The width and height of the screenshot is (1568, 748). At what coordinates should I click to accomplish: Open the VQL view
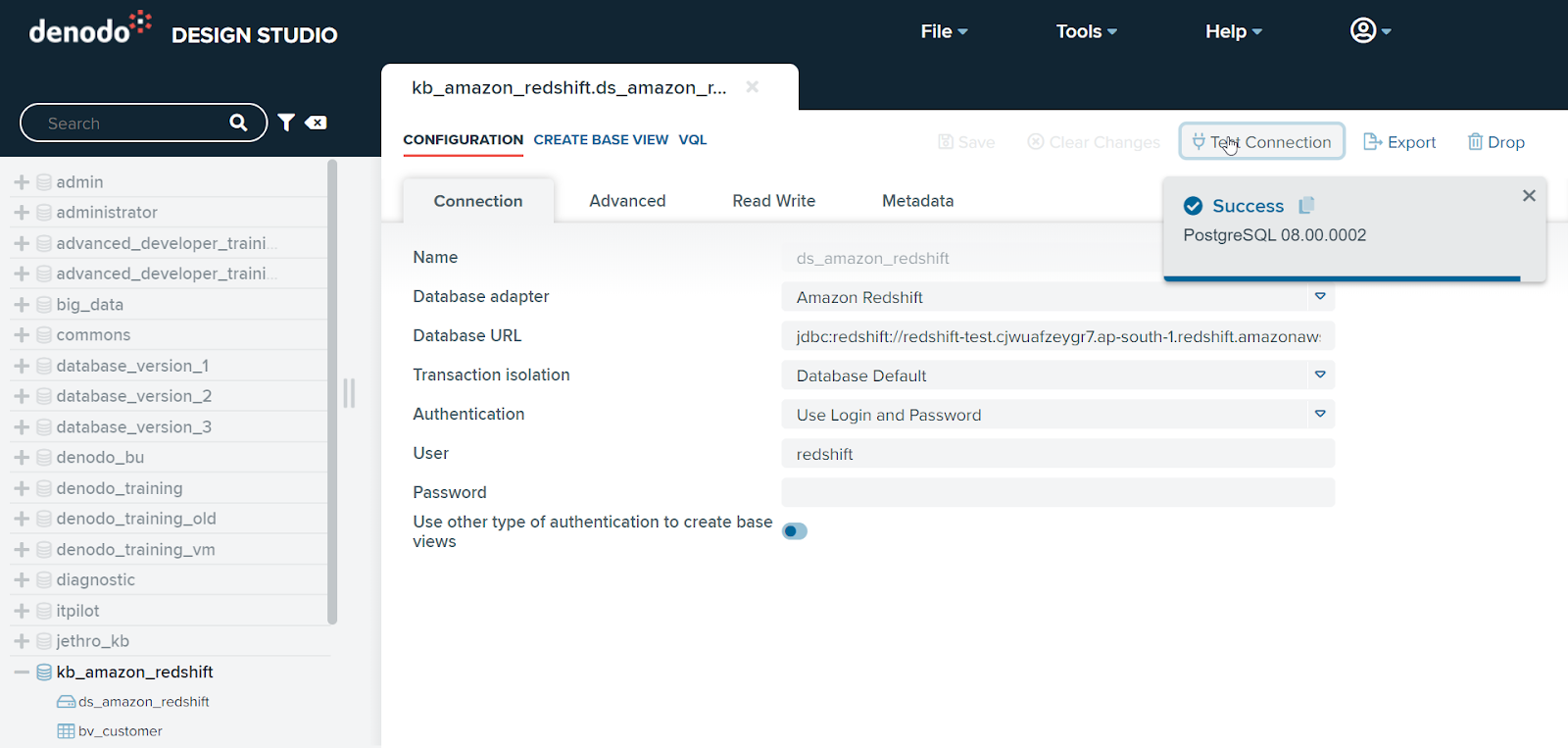[693, 140]
